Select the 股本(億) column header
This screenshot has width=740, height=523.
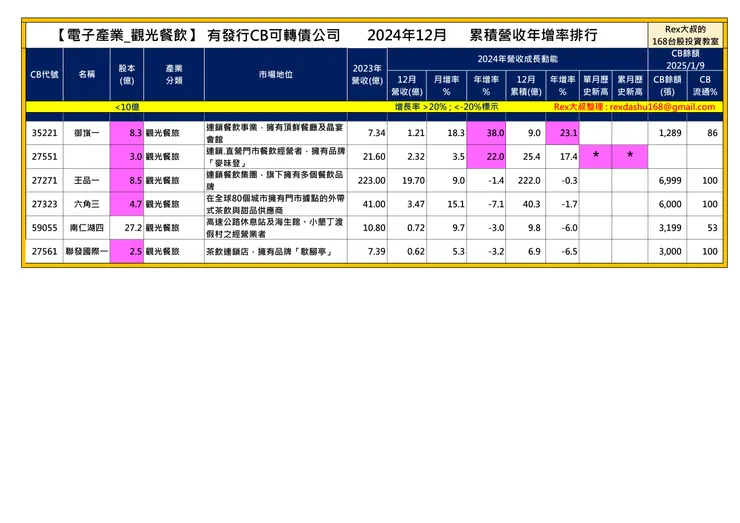pyautogui.click(x=126, y=75)
